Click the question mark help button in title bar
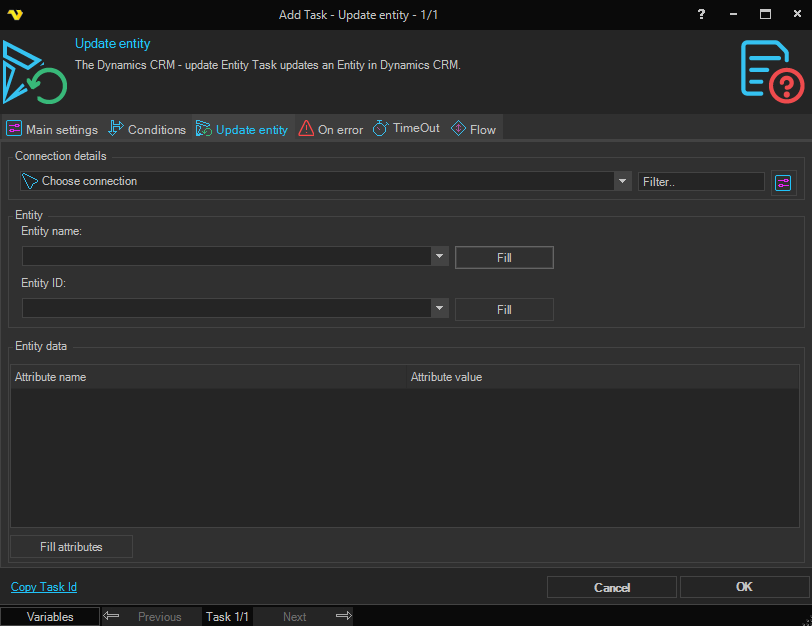 point(701,14)
